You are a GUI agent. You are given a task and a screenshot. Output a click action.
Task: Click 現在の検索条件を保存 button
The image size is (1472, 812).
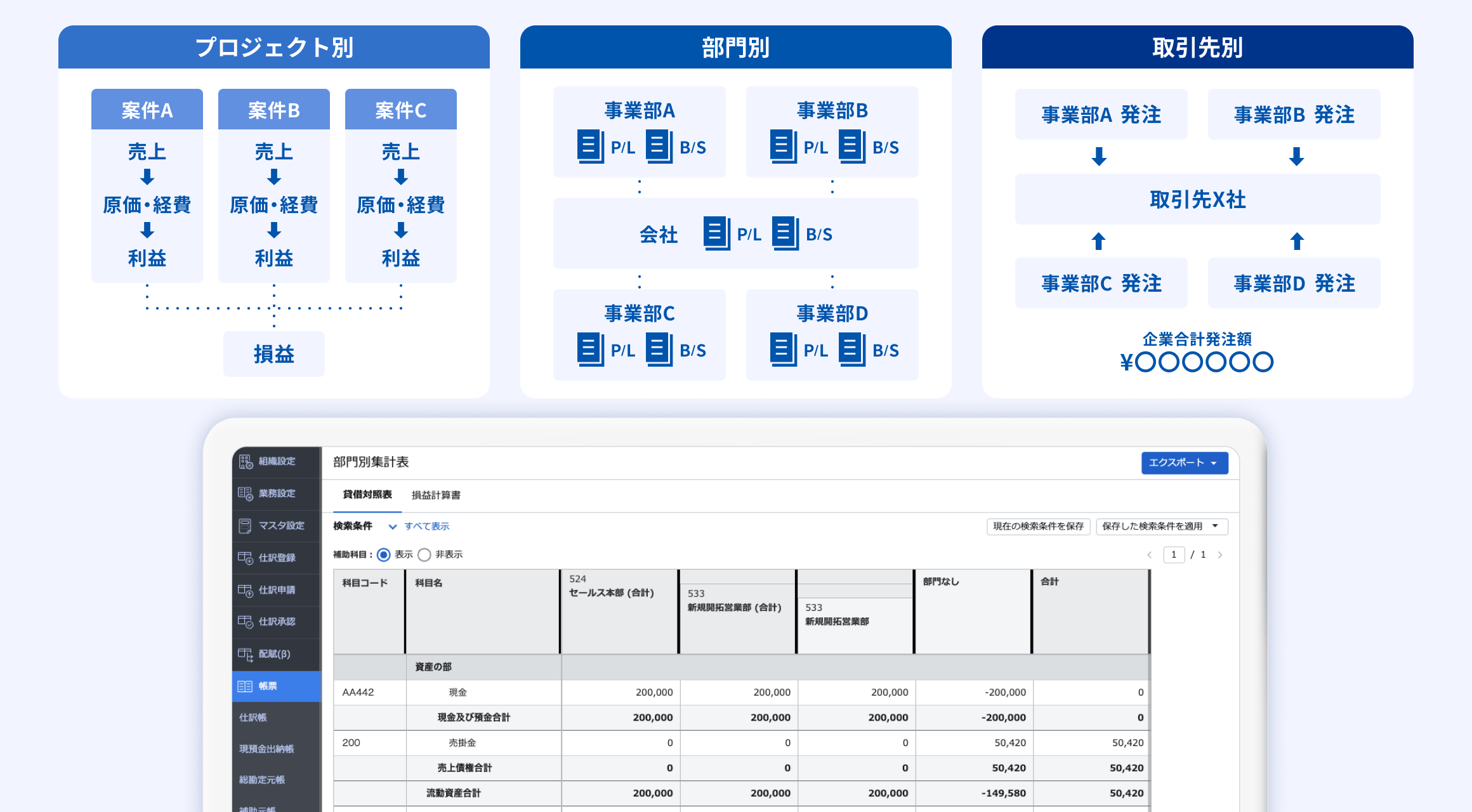point(1037,526)
